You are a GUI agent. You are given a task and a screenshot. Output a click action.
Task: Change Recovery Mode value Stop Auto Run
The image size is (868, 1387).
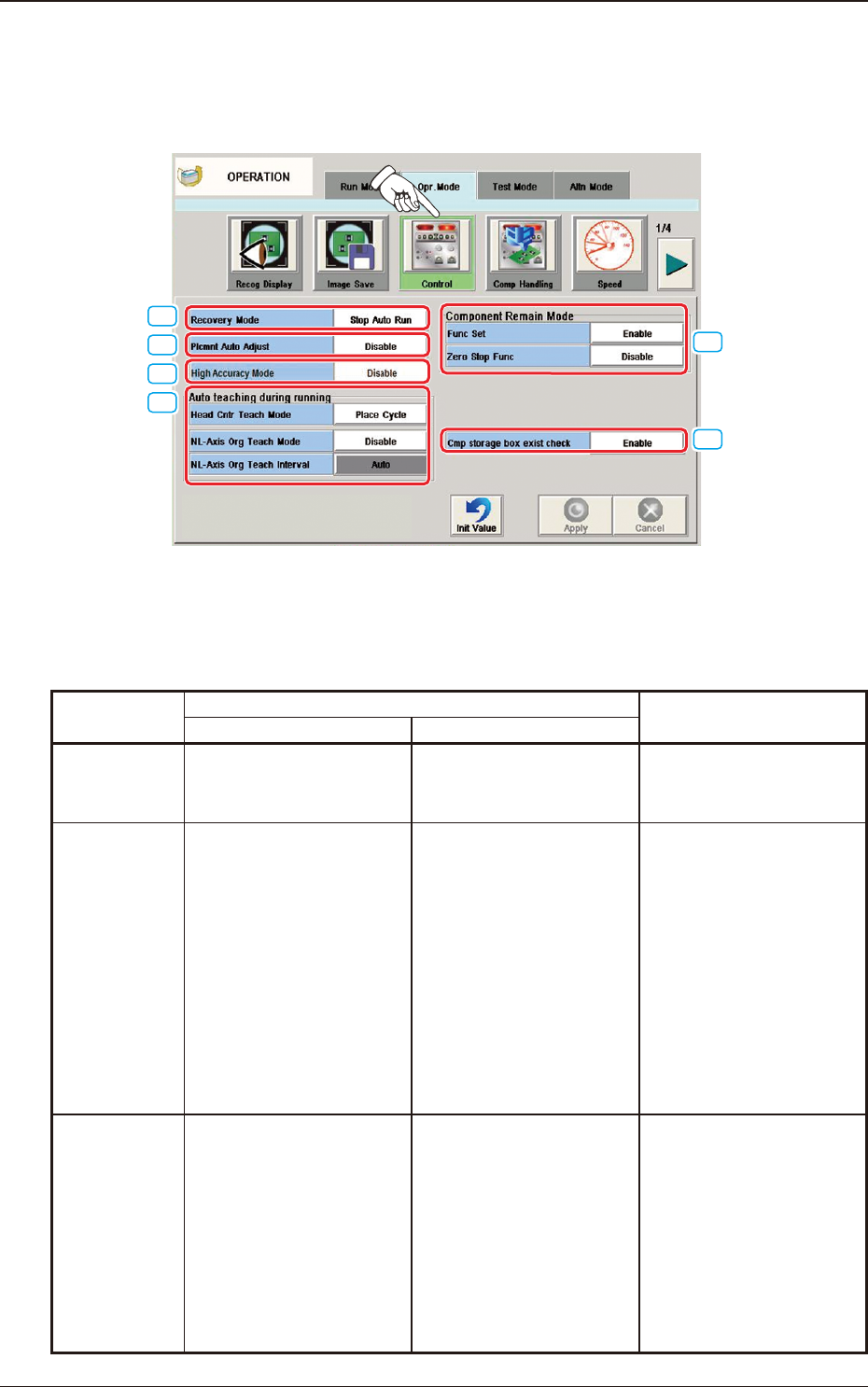pyautogui.click(x=380, y=319)
